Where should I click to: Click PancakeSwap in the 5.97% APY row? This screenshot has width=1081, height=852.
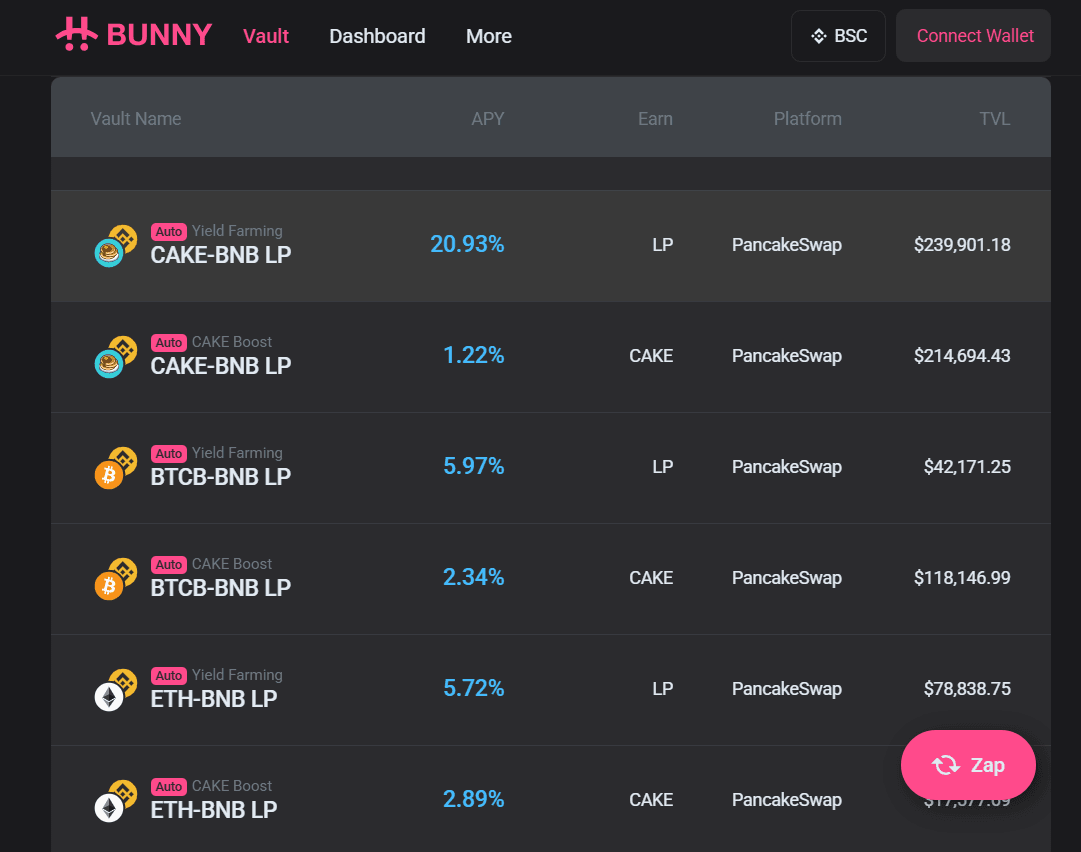[x=787, y=467]
